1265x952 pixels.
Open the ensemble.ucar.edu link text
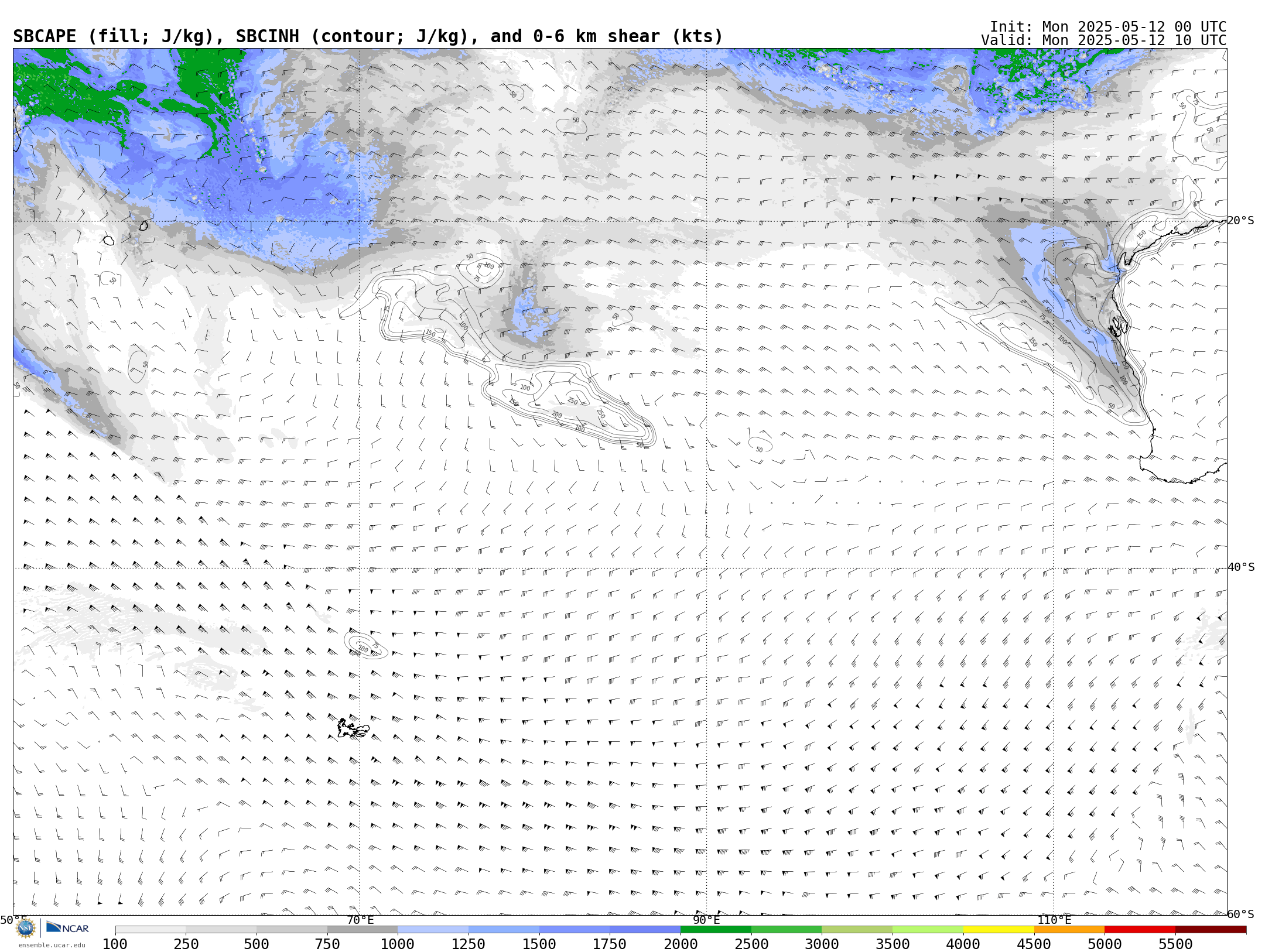[x=52, y=945]
